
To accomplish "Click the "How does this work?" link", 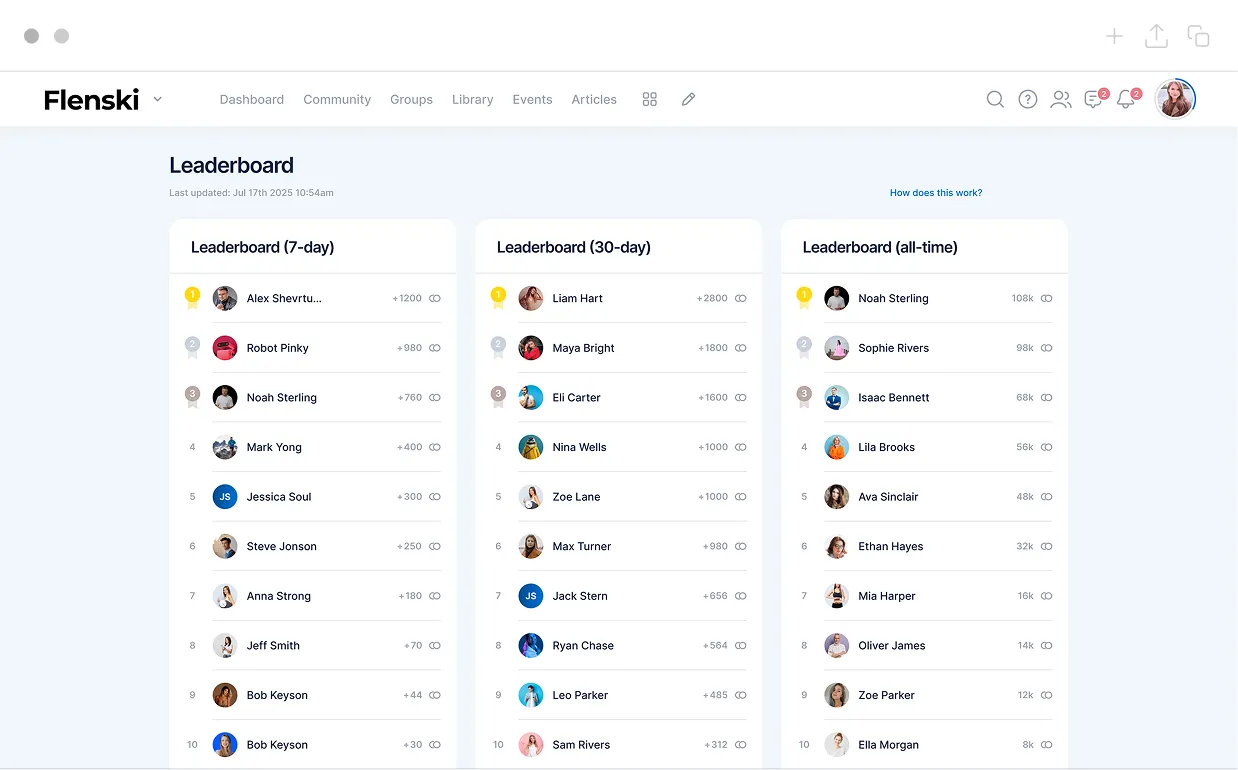I will (x=936, y=193).
